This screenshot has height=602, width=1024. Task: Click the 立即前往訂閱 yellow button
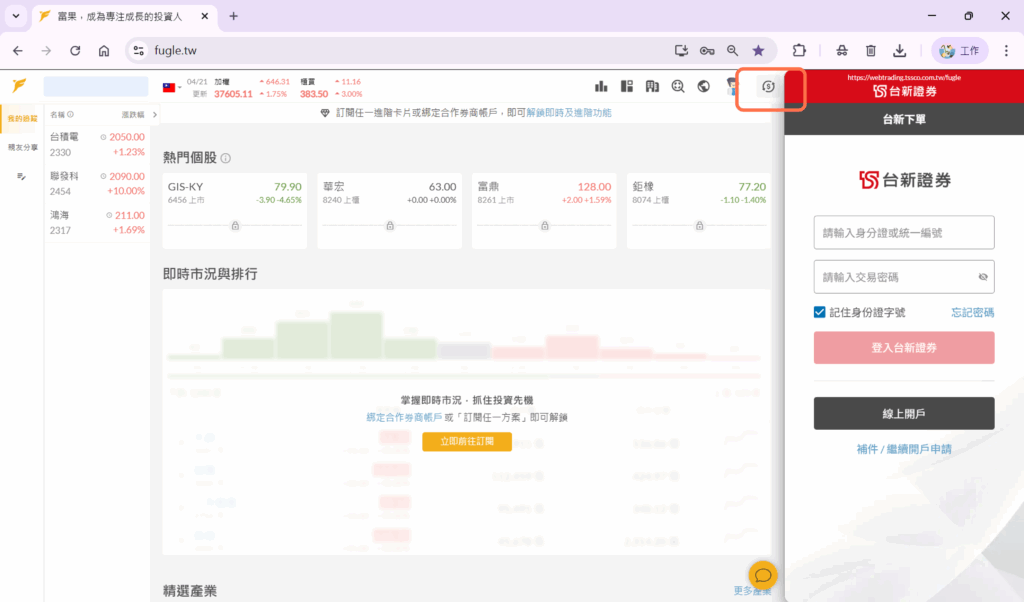coord(466,442)
